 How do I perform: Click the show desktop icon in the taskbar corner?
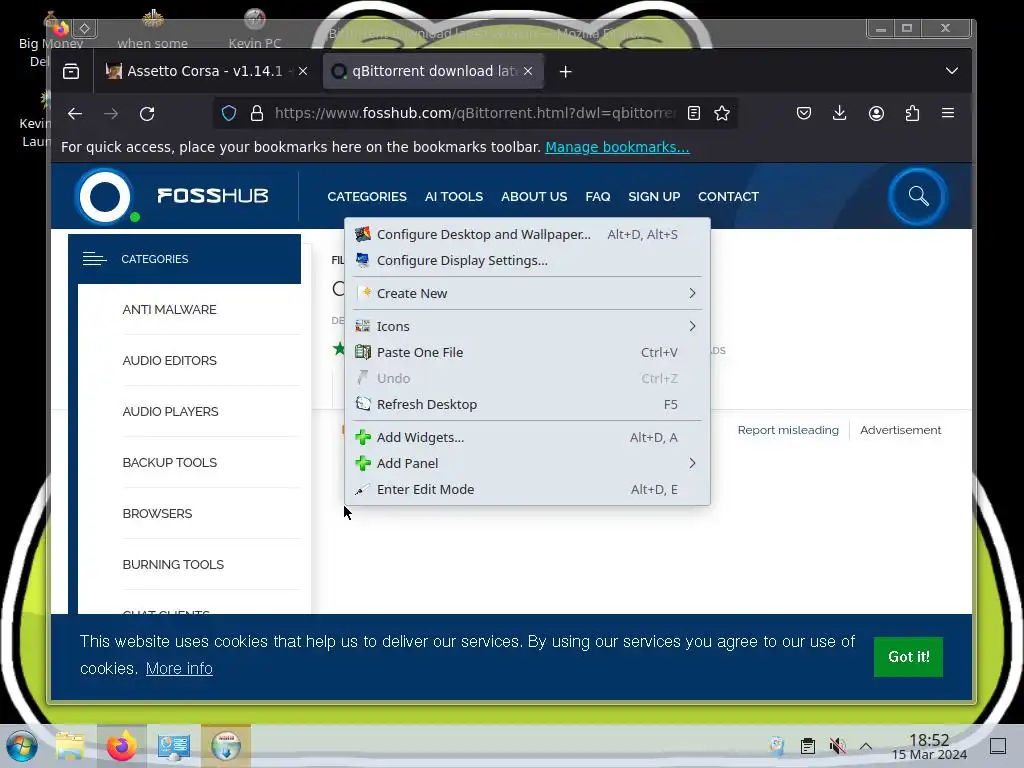(998, 746)
